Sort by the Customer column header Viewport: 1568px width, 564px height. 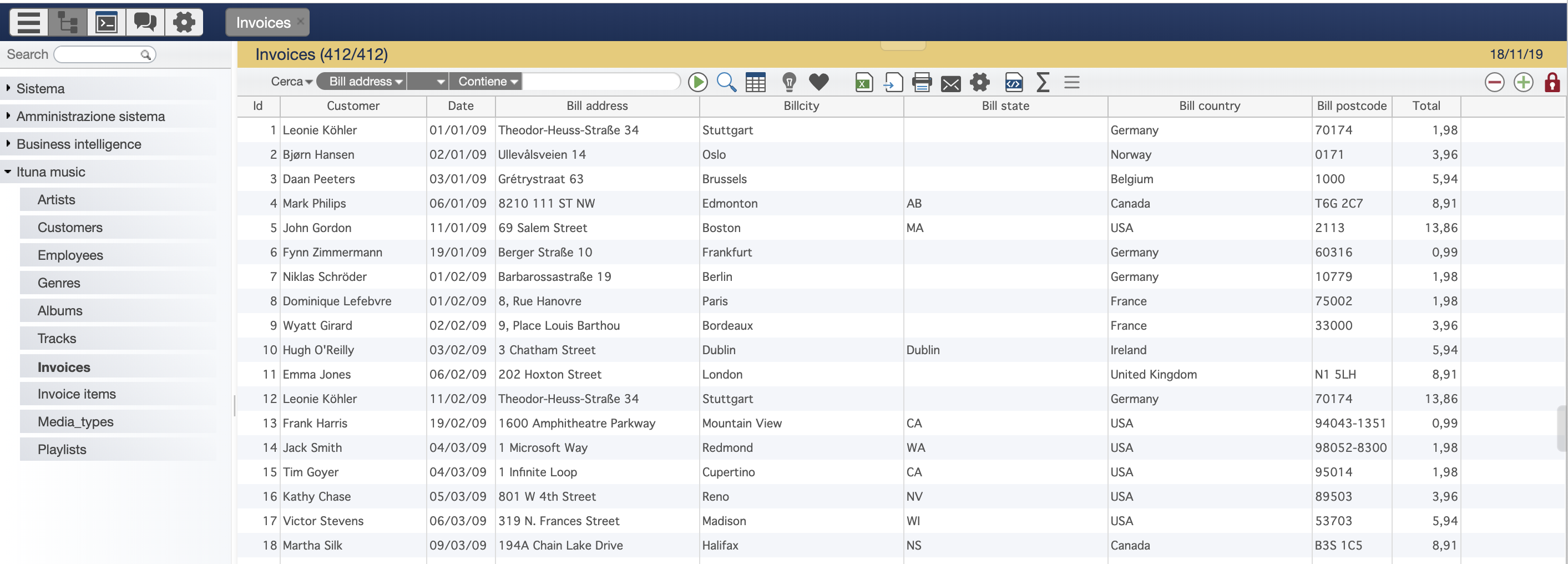click(x=353, y=106)
